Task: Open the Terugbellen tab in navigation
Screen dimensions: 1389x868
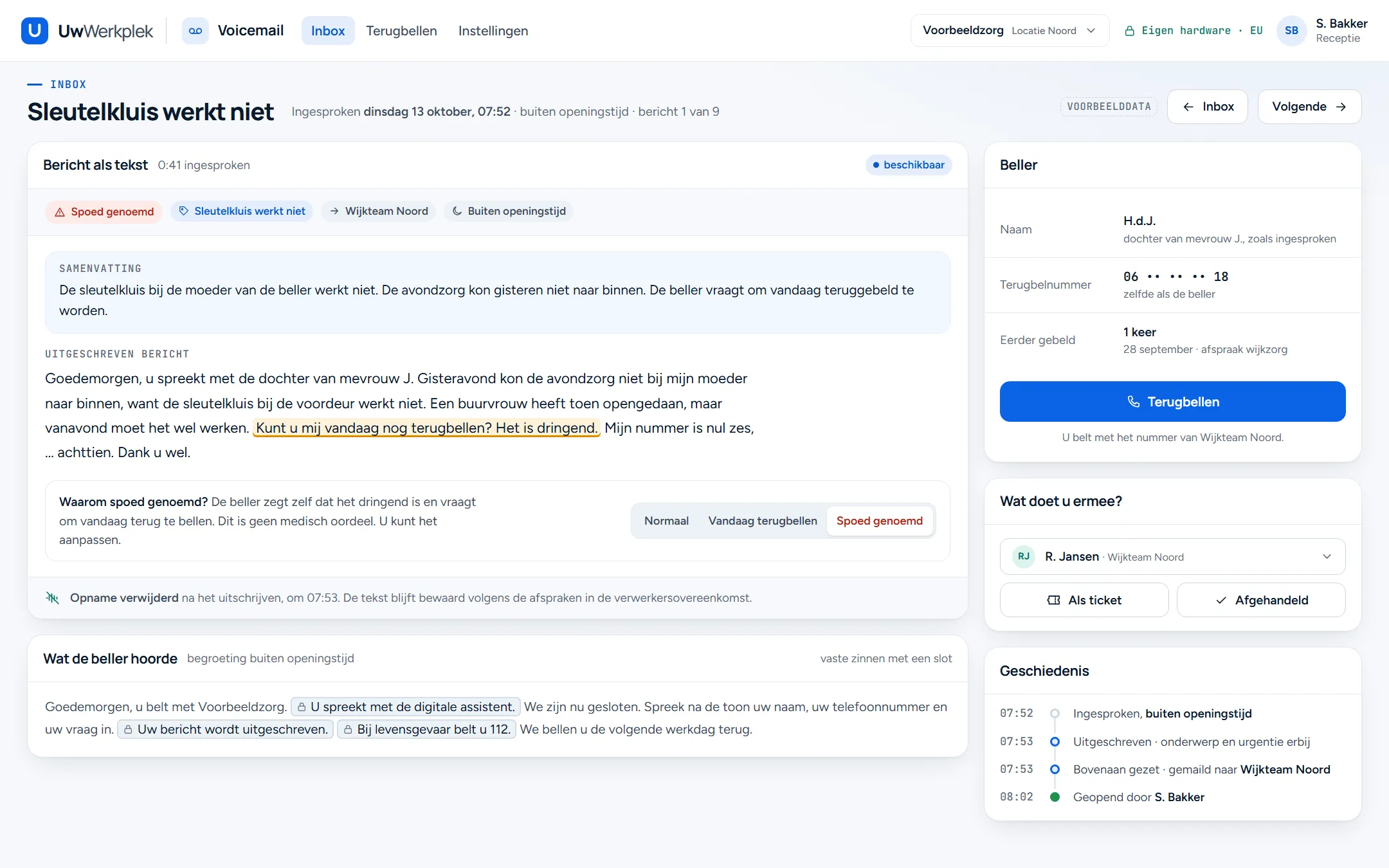Action: (x=401, y=31)
